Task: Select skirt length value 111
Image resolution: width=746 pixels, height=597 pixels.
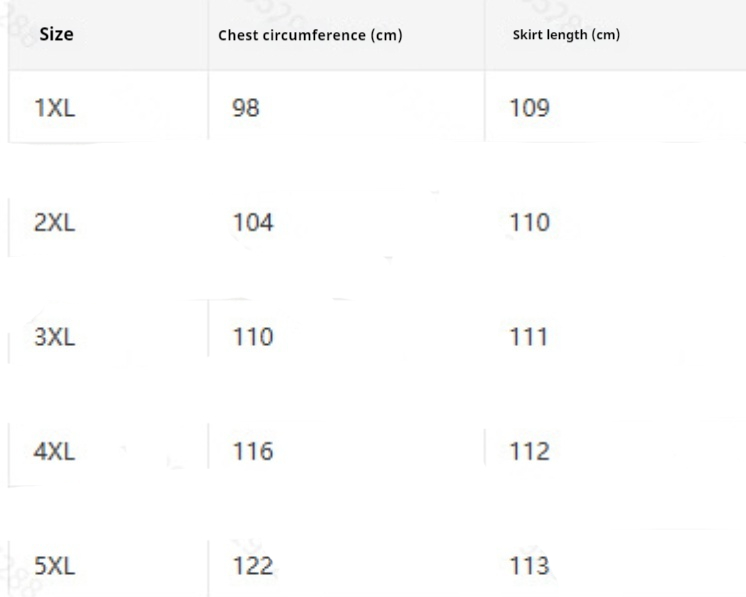Action: pos(530,338)
